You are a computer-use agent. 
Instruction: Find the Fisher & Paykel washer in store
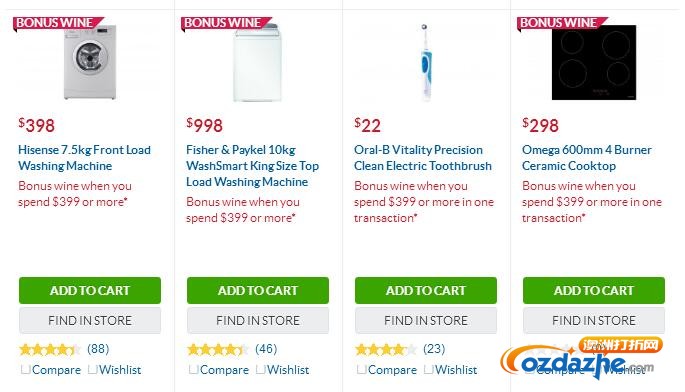click(258, 320)
